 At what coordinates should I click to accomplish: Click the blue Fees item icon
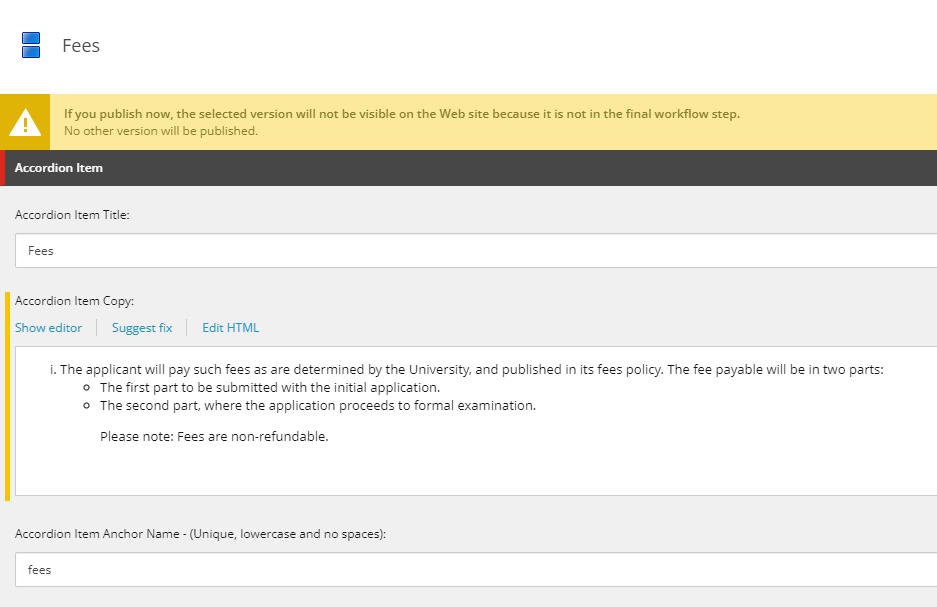[x=31, y=45]
